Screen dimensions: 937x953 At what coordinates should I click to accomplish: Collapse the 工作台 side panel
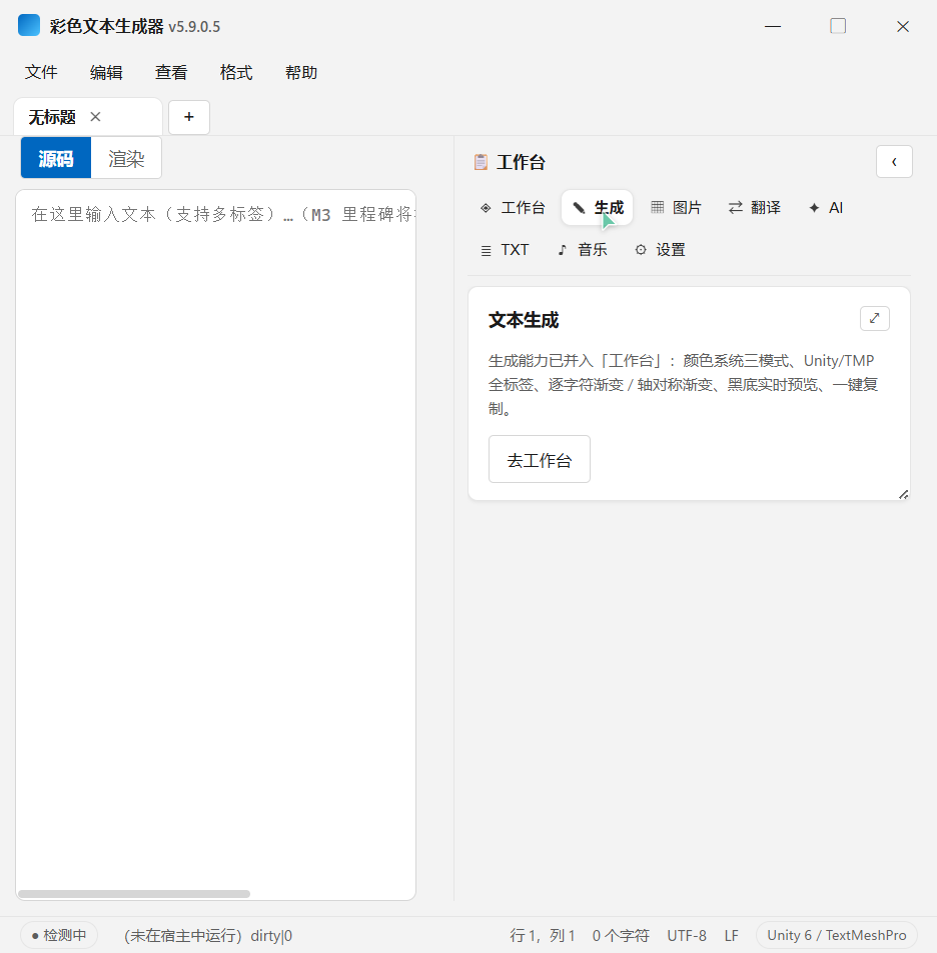[x=894, y=162]
